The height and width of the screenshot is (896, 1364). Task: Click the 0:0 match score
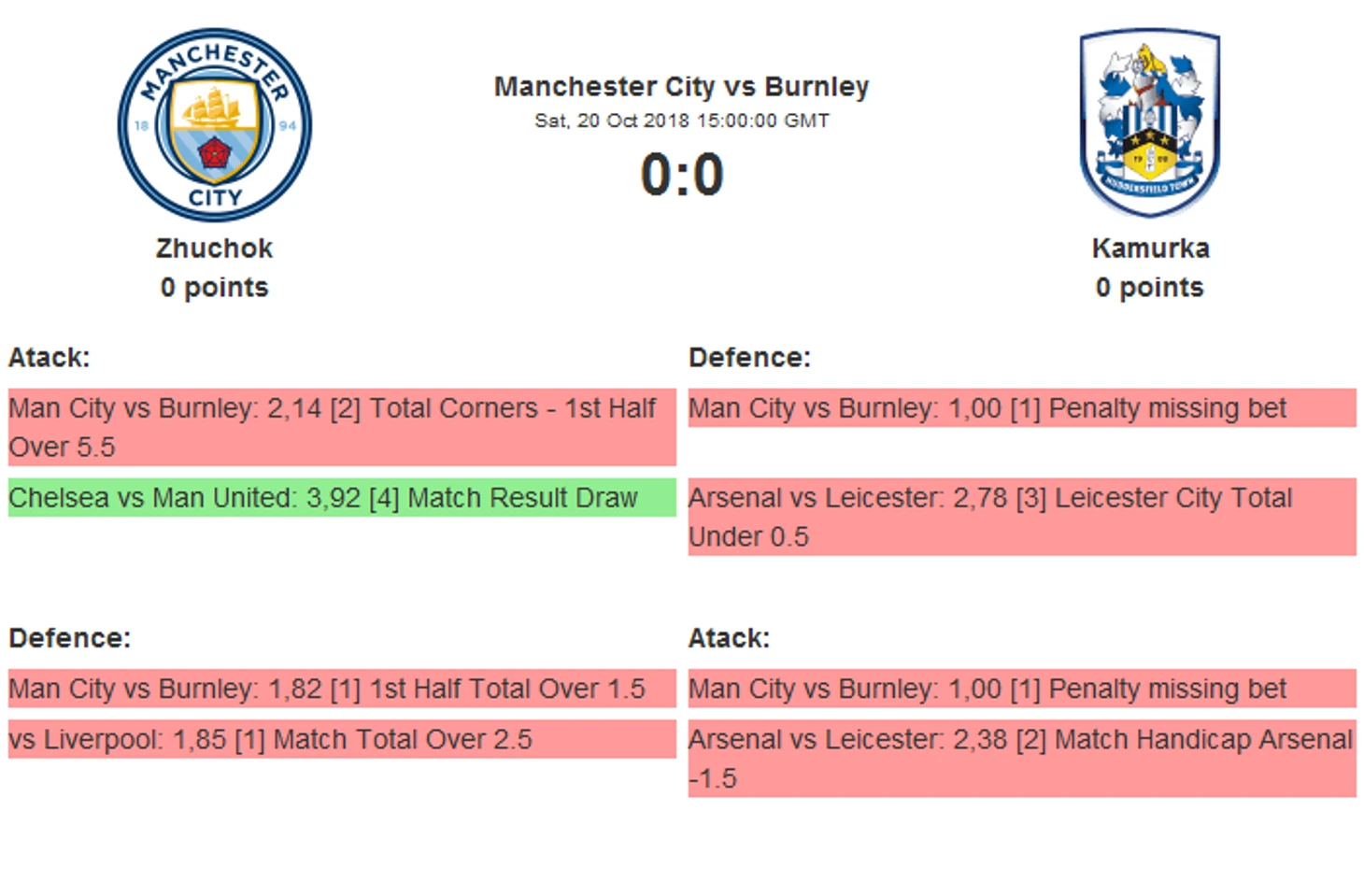click(682, 175)
